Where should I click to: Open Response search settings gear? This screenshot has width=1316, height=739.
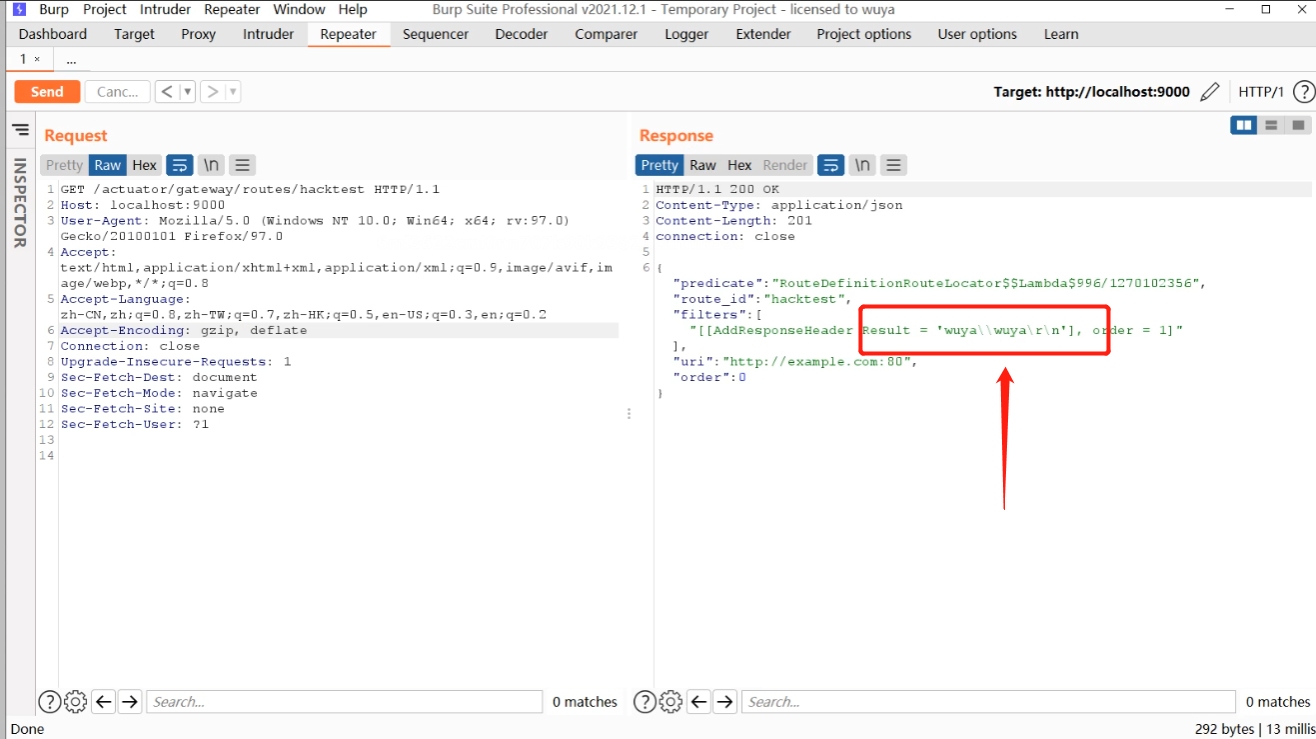[671, 702]
